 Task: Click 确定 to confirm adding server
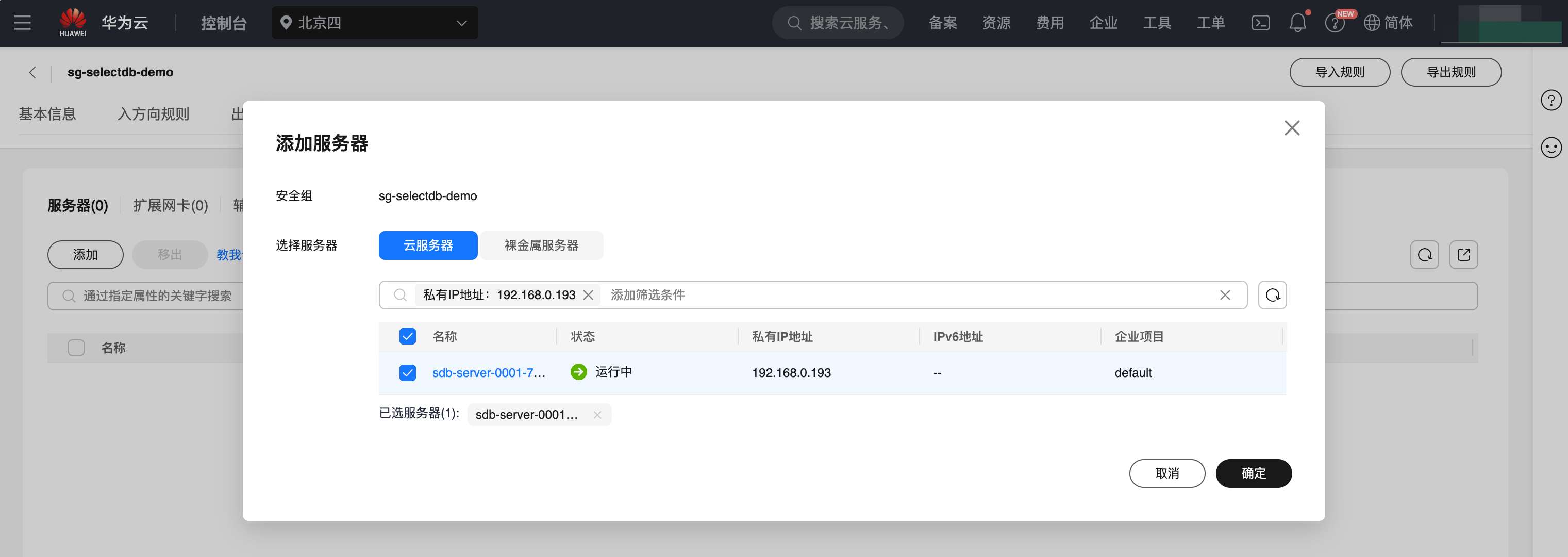click(x=1253, y=473)
